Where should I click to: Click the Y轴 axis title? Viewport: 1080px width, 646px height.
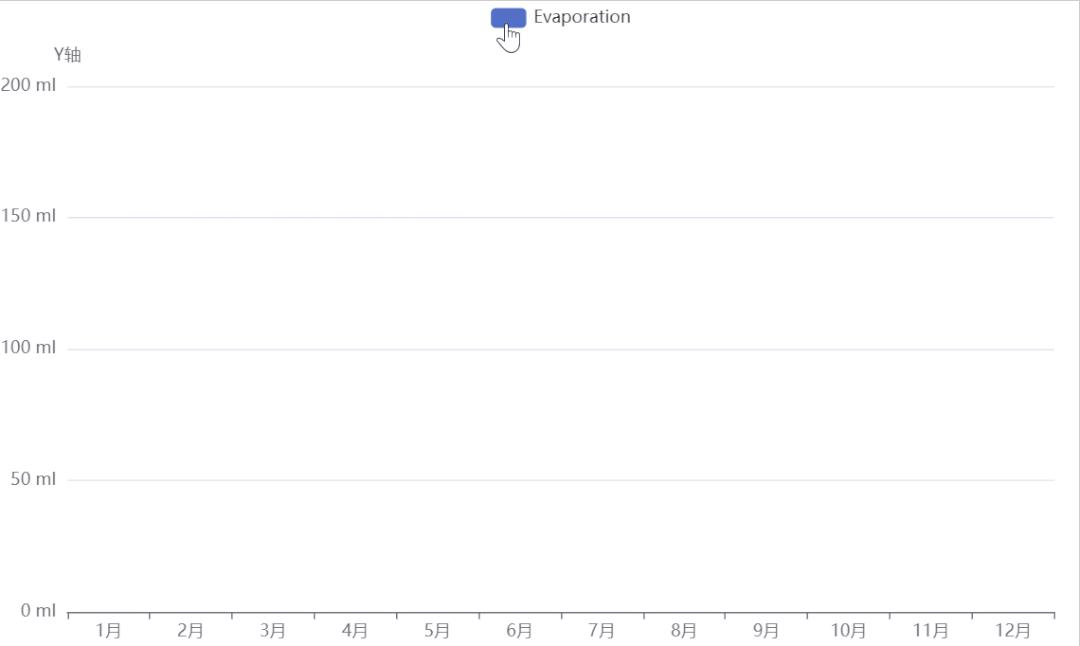[x=65, y=53]
